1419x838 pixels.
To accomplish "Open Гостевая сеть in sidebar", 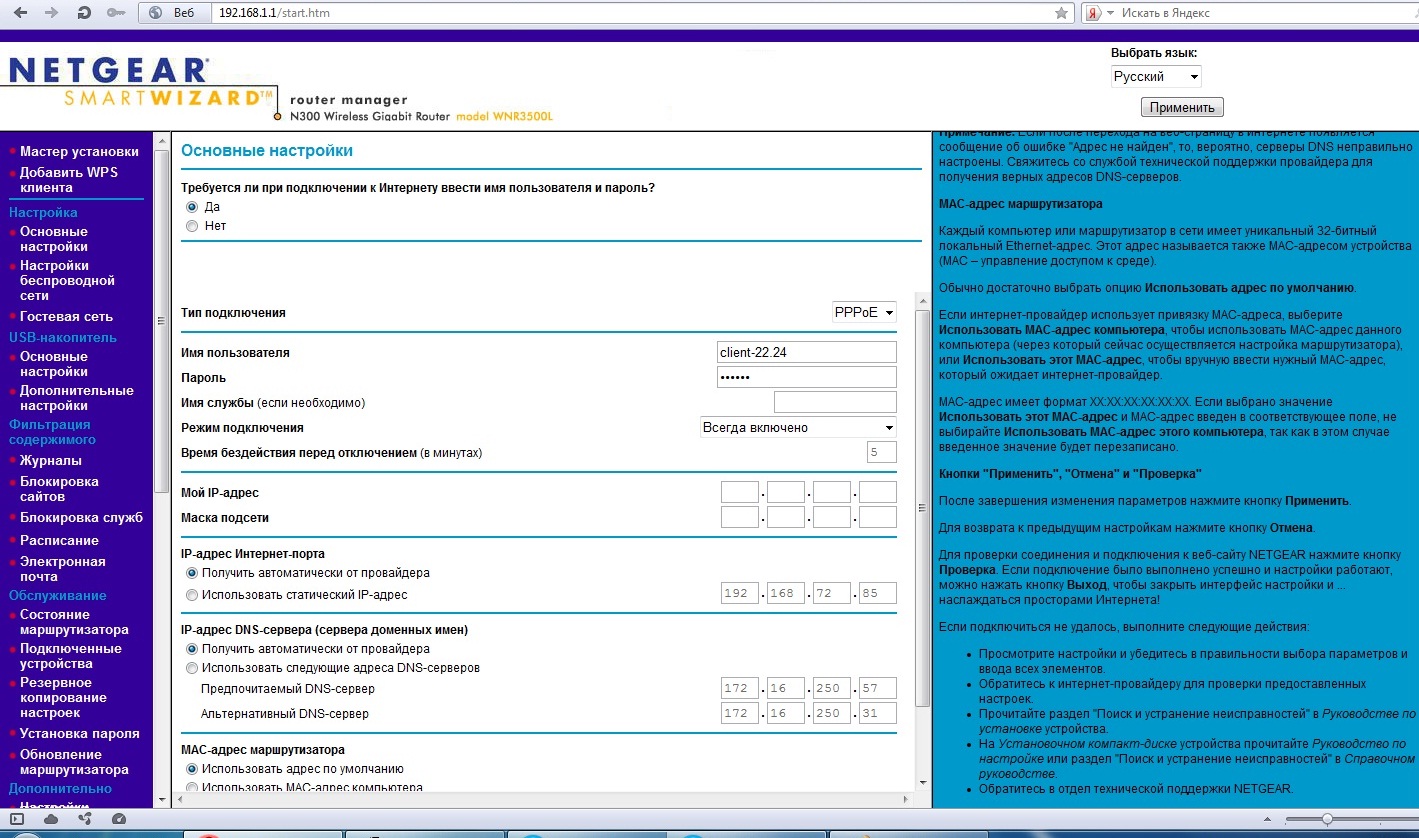I will 66,316.
